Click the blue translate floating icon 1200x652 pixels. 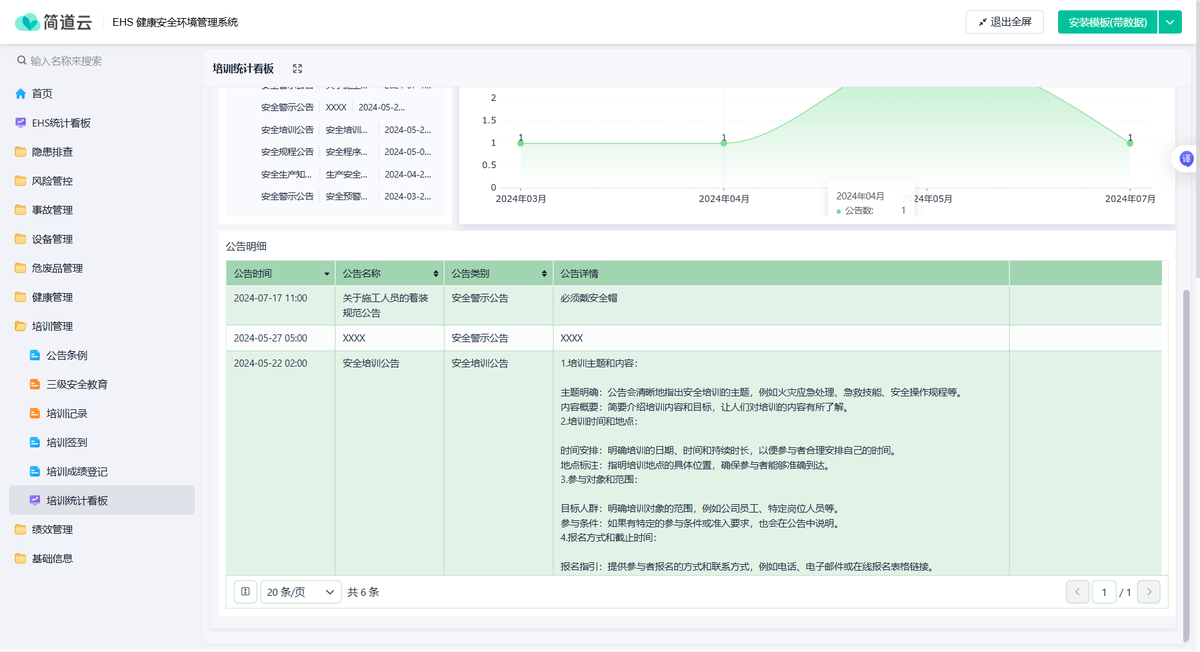1186,159
